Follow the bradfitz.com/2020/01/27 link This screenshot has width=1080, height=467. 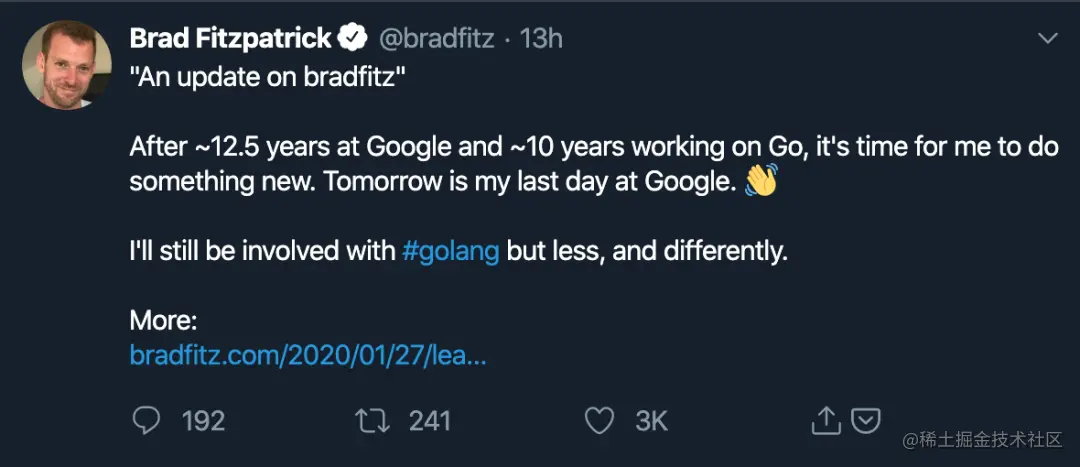tap(308, 355)
